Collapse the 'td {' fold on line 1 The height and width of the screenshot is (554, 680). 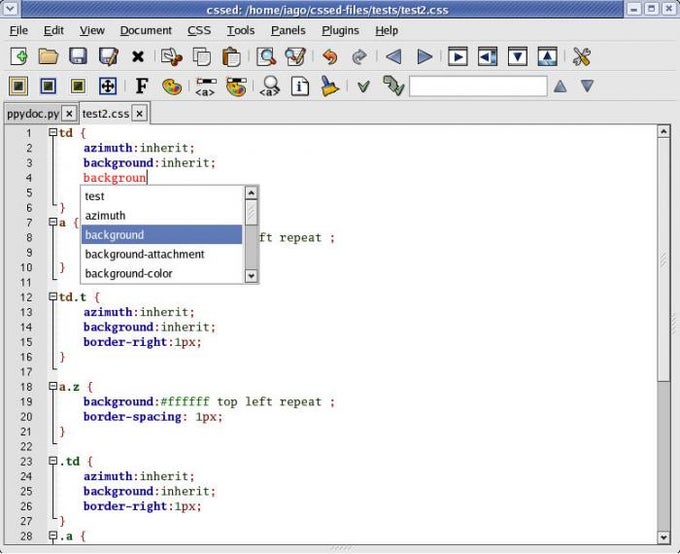point(53,132)
